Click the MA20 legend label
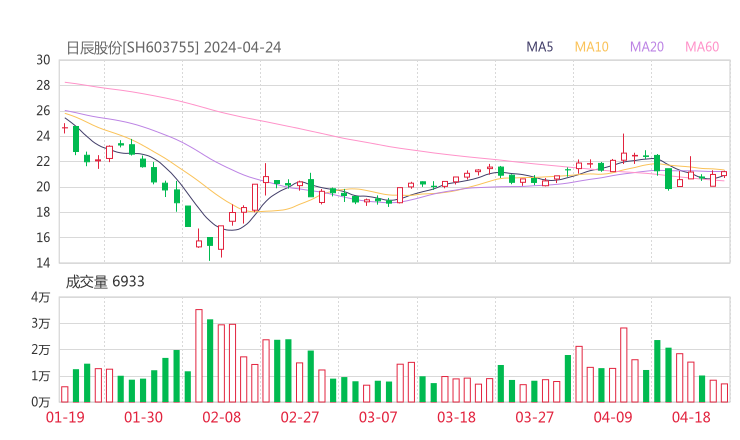740x440 pixels. point(647,47)
